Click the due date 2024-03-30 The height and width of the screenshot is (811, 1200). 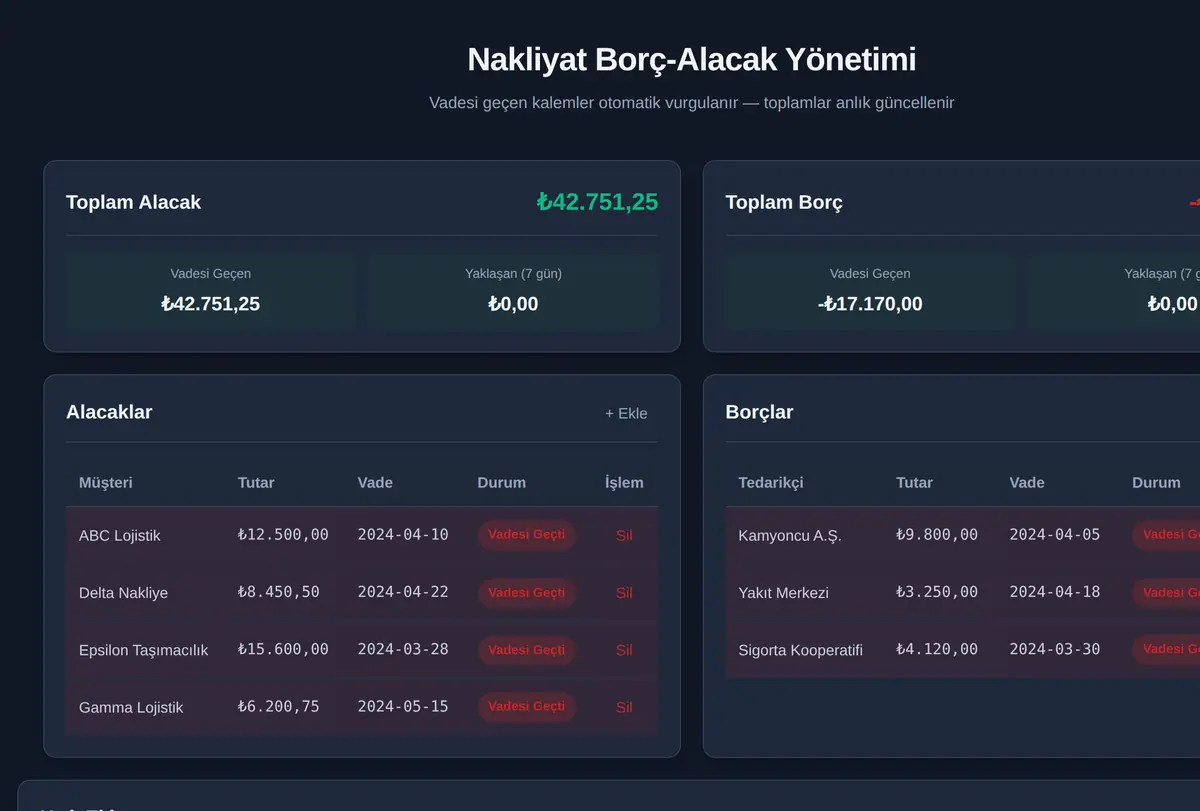click(1055, 649)
